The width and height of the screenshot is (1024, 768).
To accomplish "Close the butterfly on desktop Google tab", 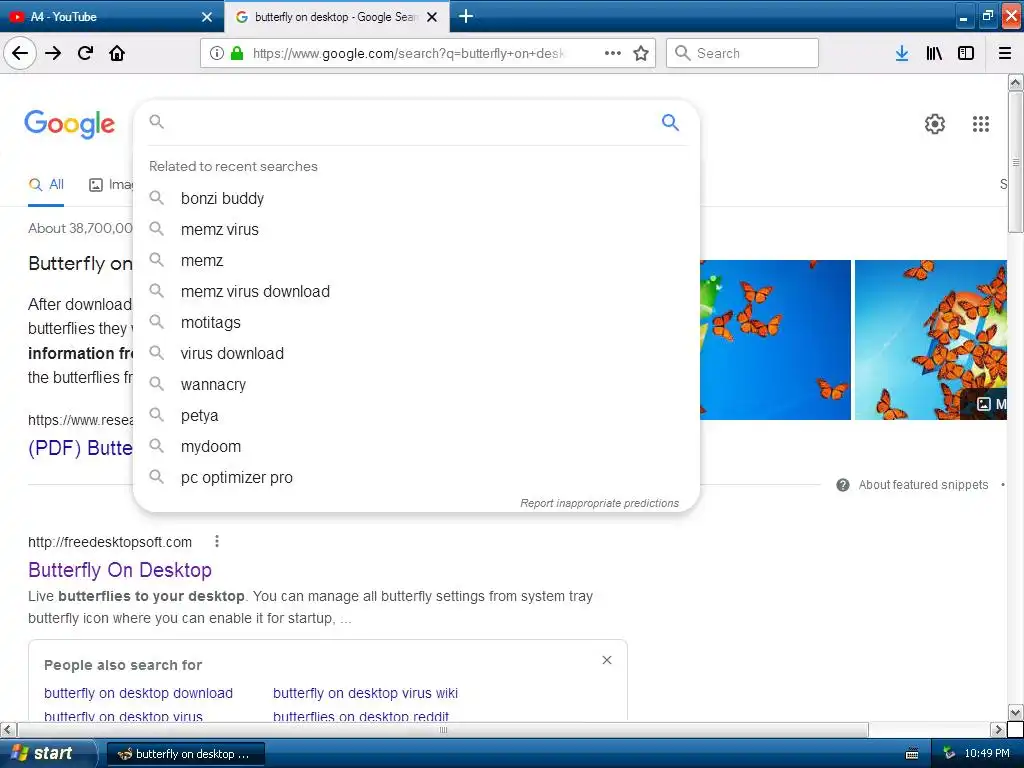I will click(432, 17).
